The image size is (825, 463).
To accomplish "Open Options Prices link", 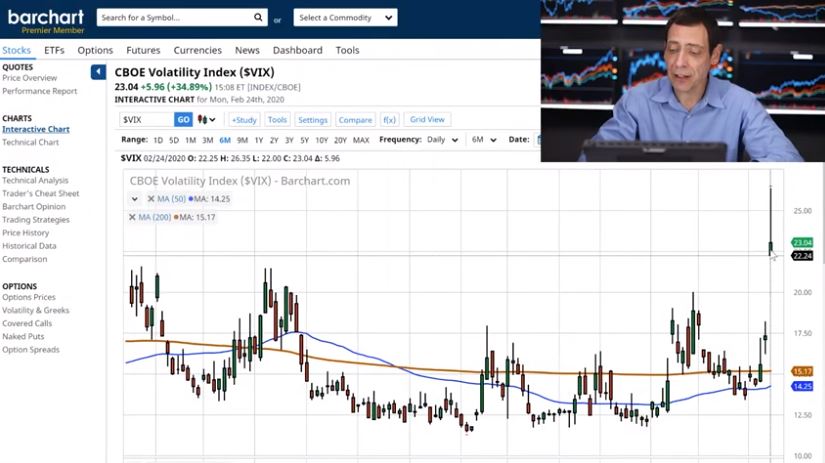I will (28, 297).
